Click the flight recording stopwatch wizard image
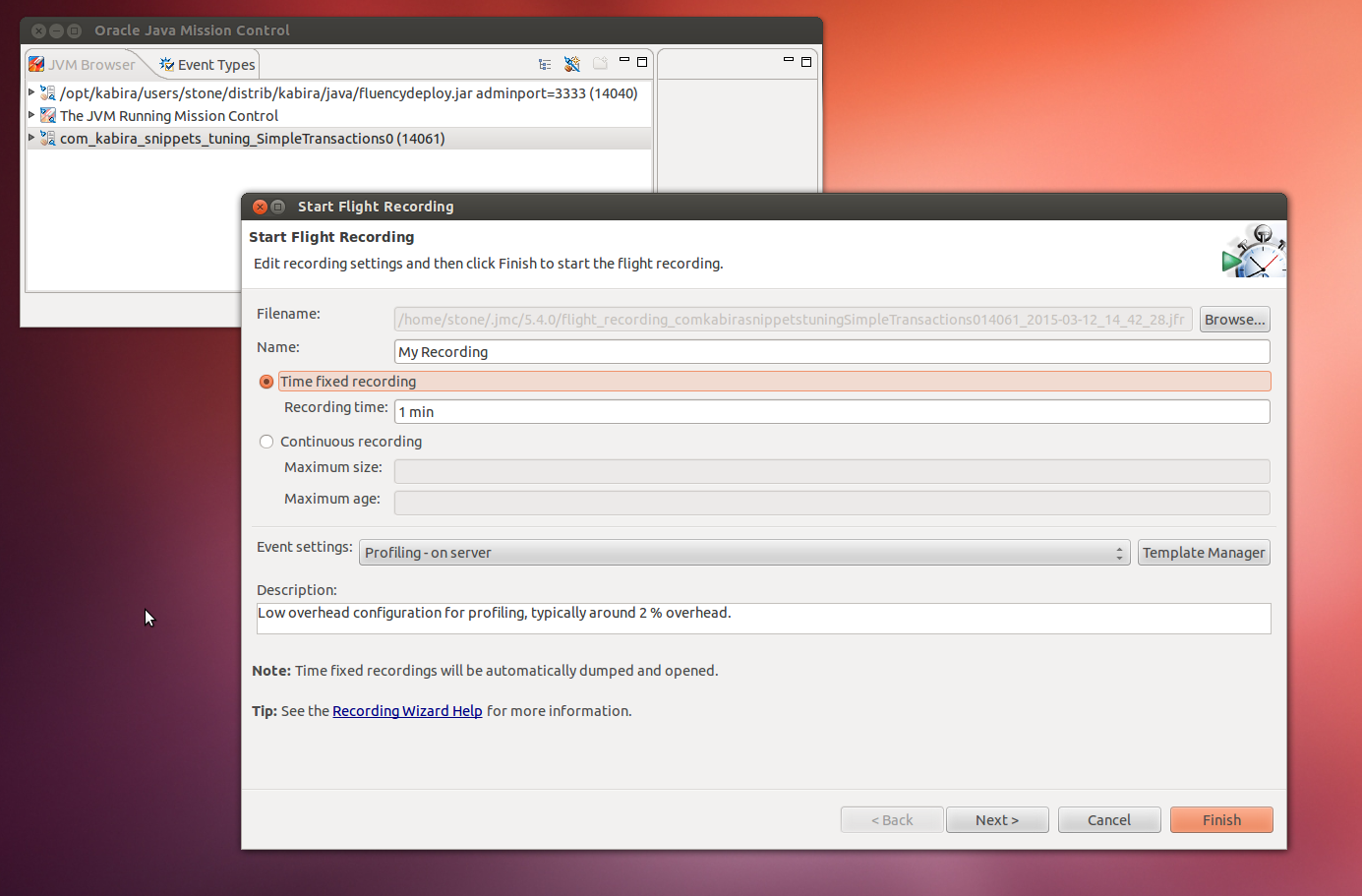This screenshot has width=1362, height=896. 1253,251
